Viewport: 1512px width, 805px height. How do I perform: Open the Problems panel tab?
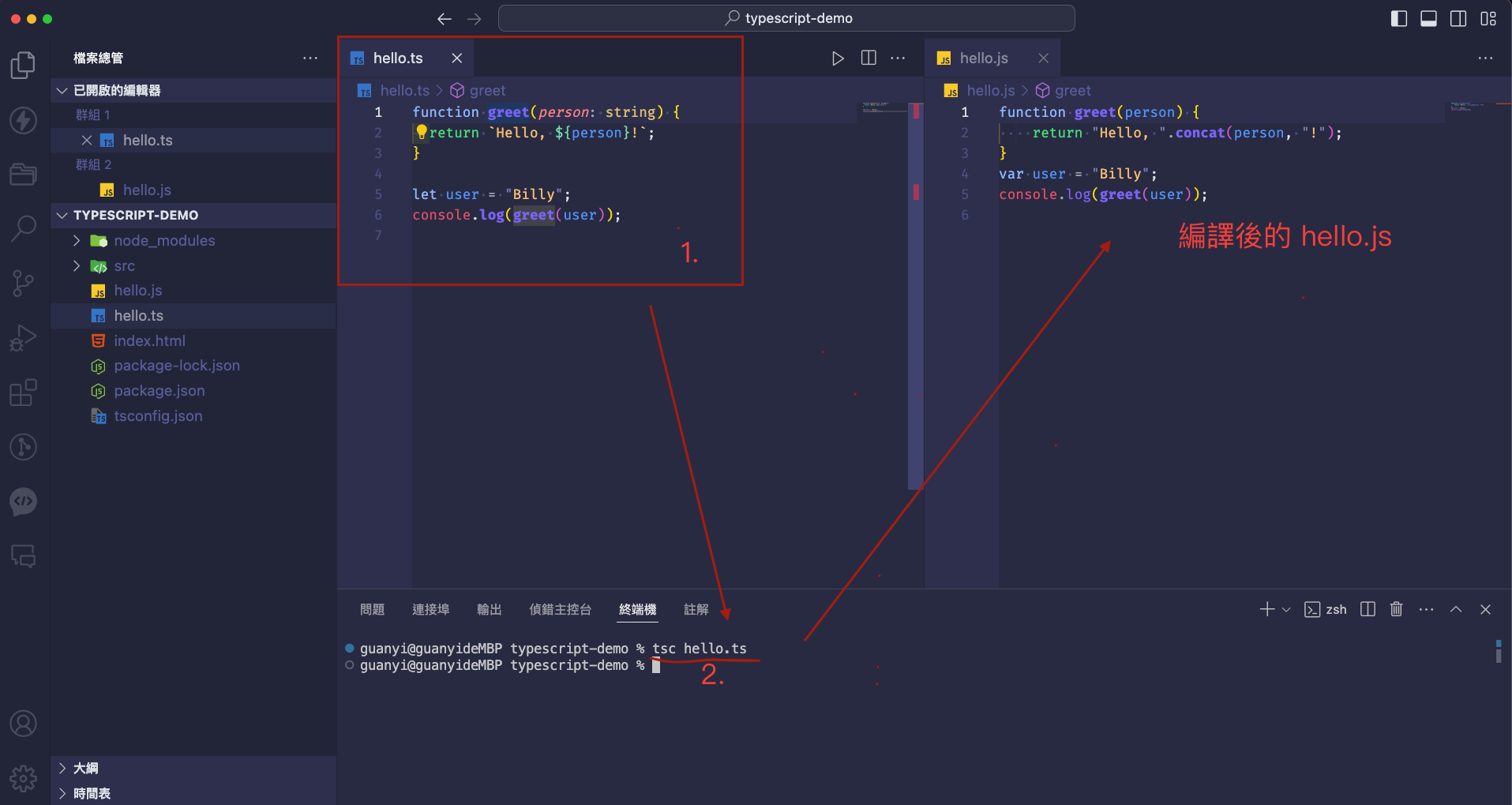pos(372,609)
